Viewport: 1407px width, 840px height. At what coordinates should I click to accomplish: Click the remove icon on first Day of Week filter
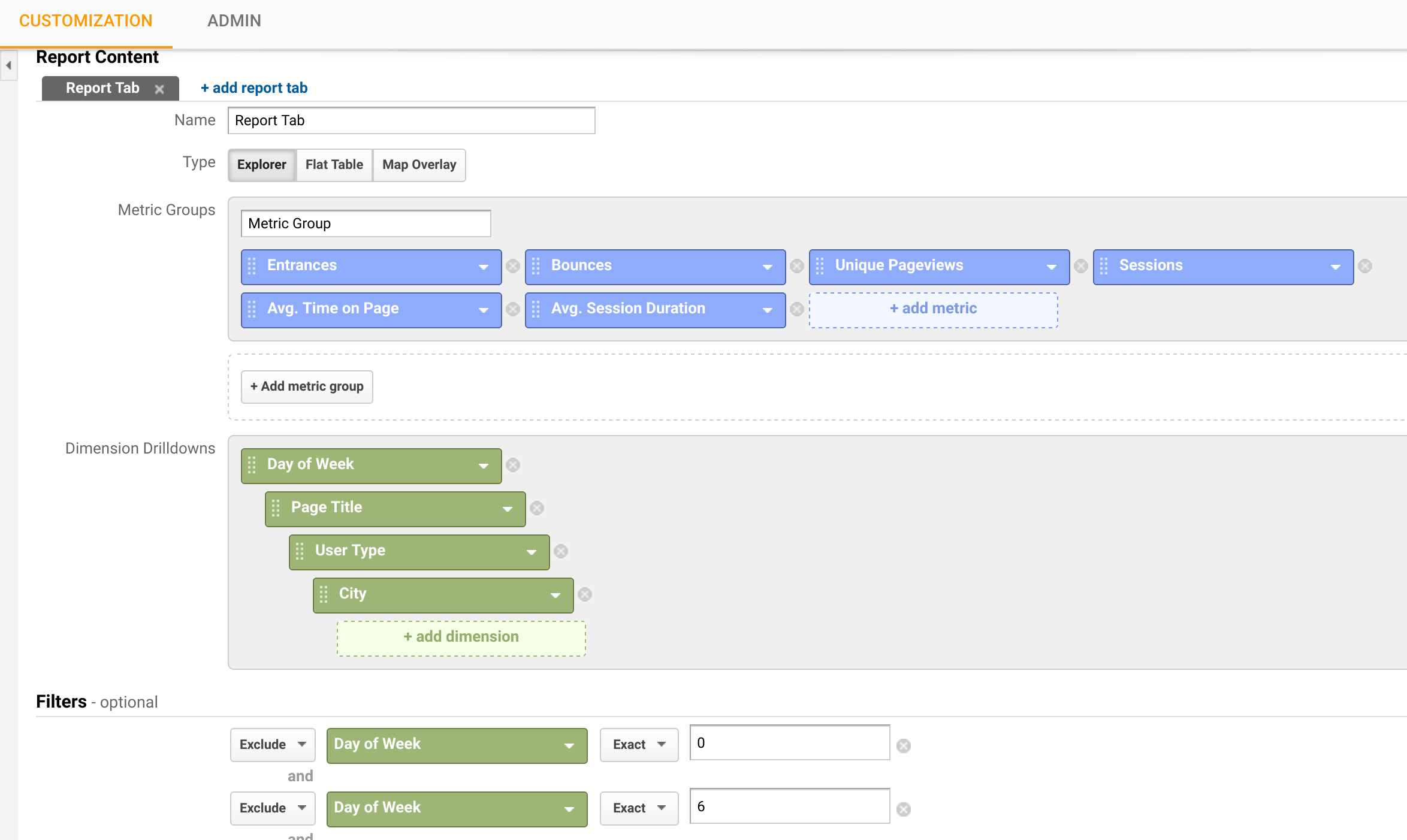[905, 745]
